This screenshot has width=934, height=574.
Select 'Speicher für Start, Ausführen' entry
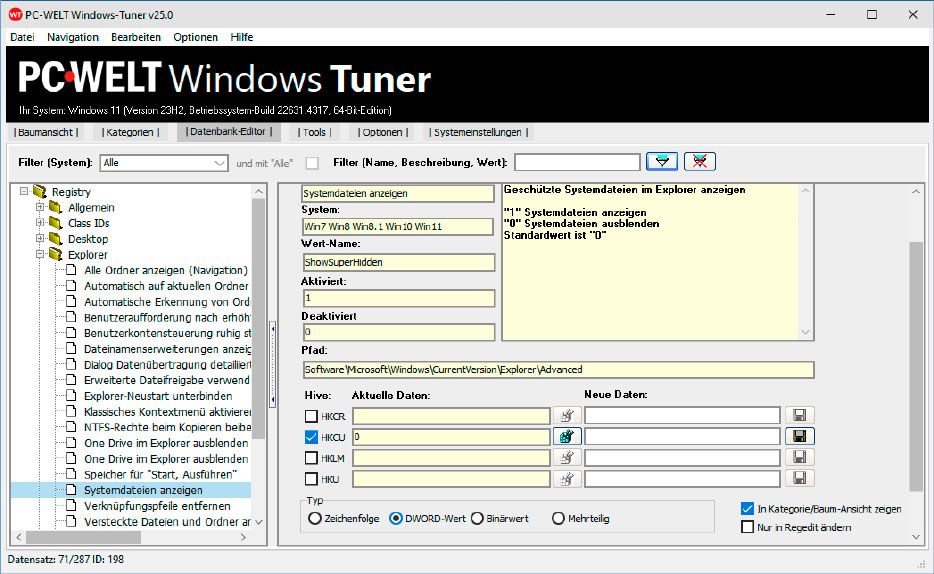pyautogui.click(x=160, y=475)
